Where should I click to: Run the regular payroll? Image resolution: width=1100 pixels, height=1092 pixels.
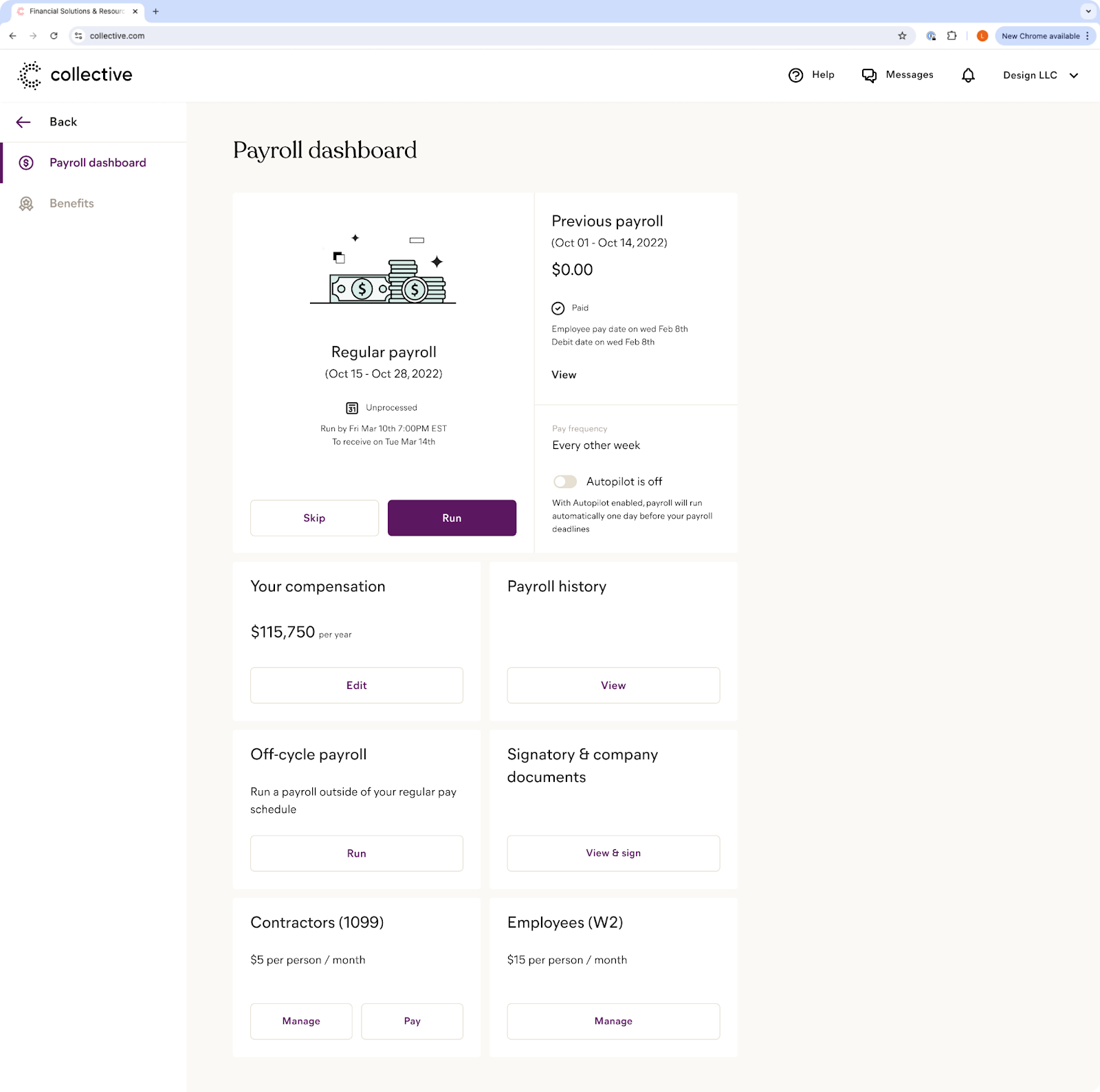coord(452,518)
